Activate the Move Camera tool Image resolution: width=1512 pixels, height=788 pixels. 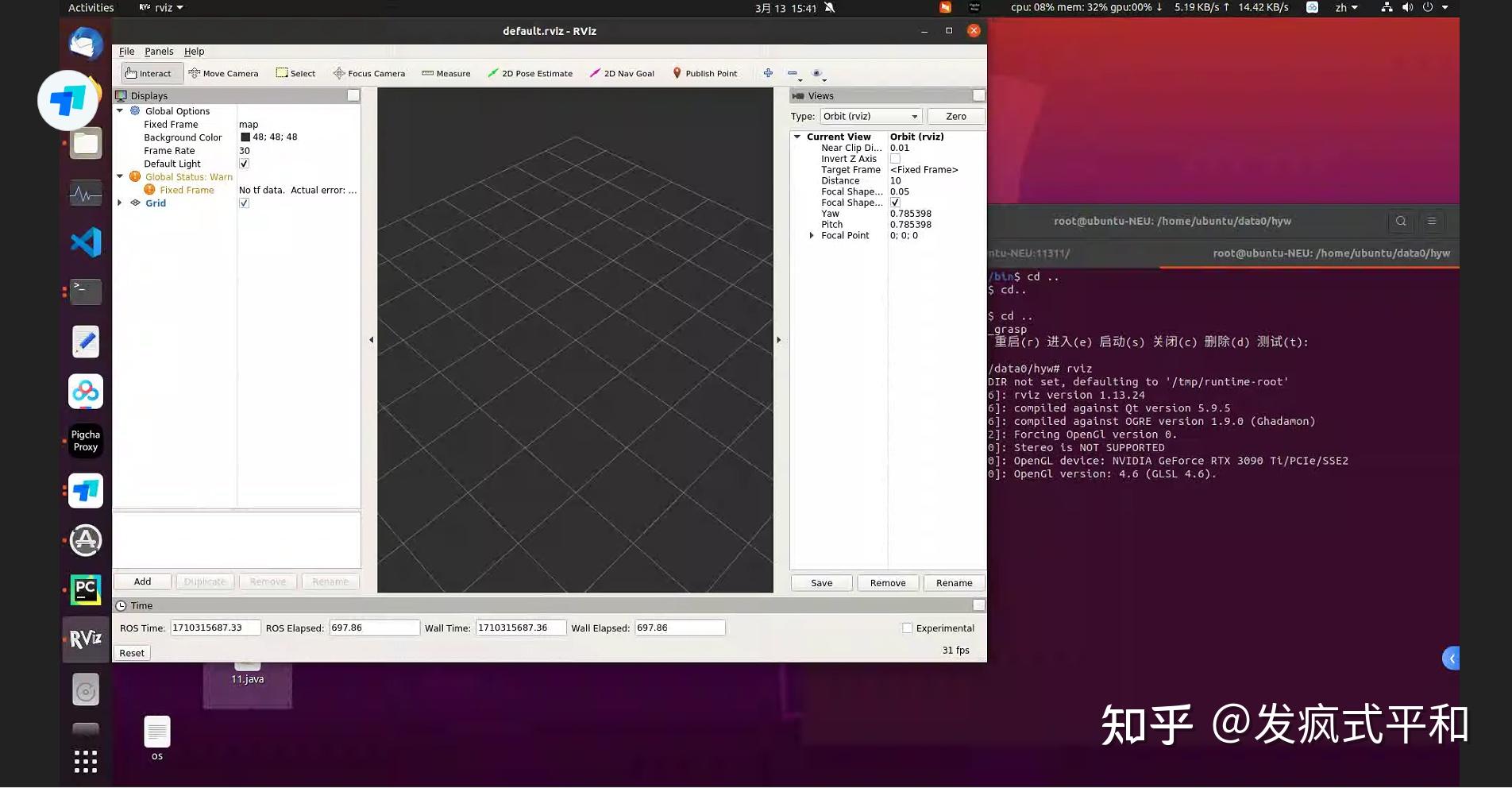point(225,73)
